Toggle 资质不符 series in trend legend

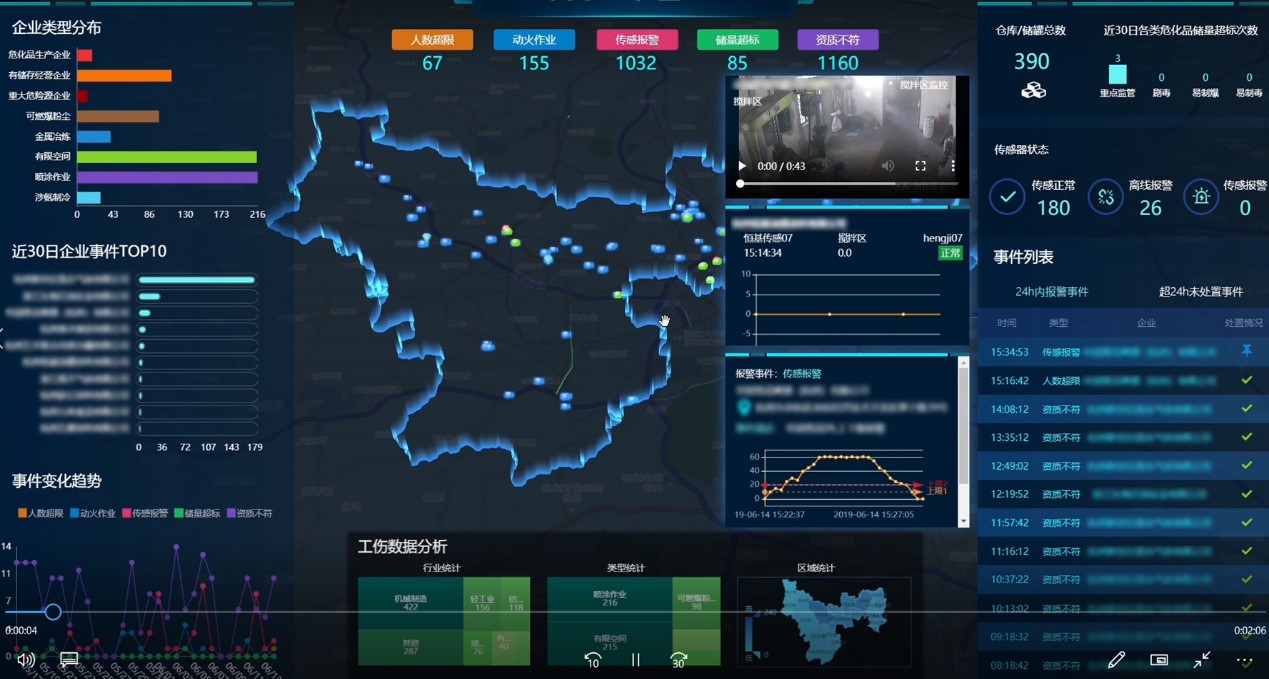(x=249, y=513)
